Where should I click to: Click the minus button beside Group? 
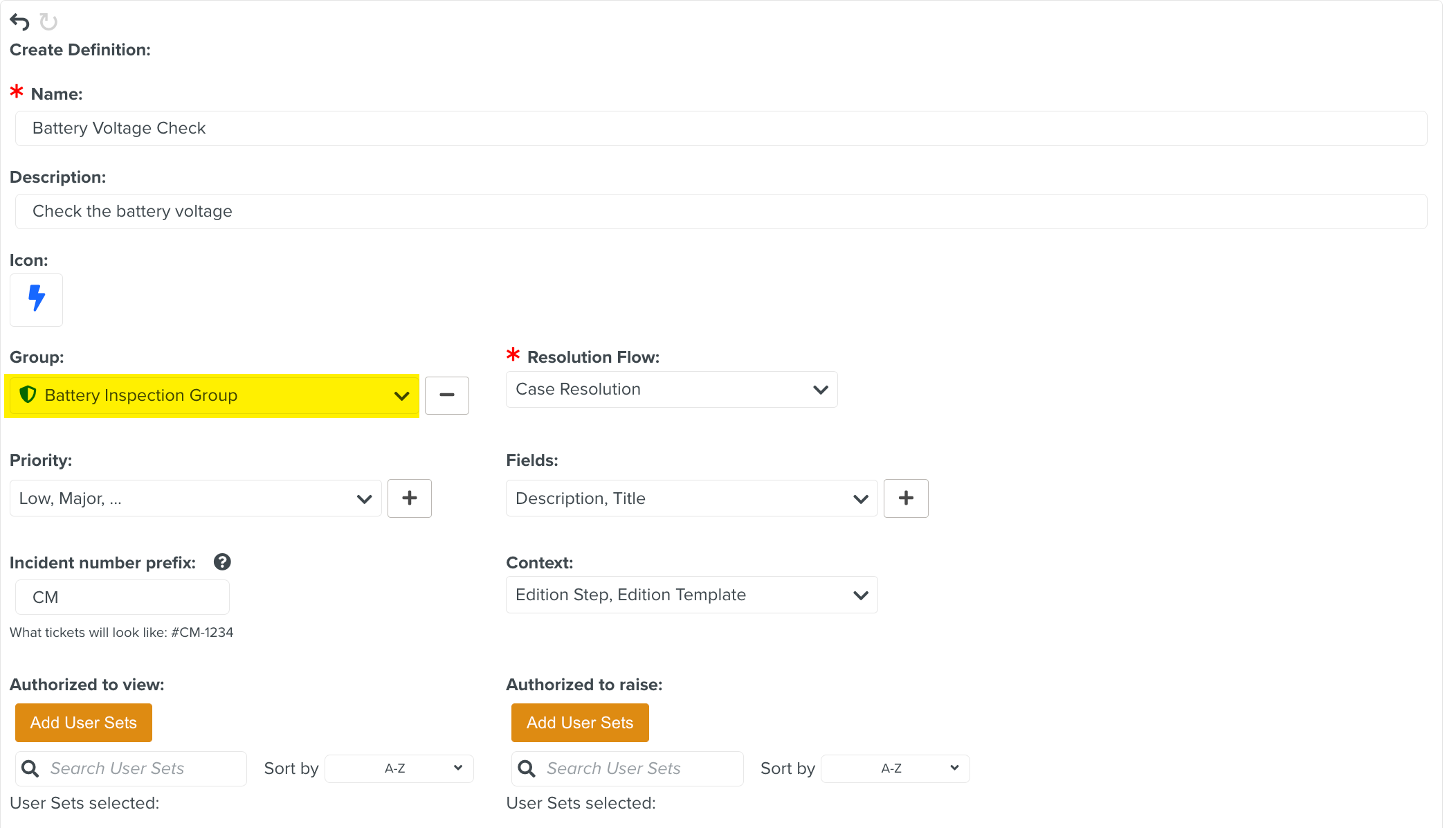pos(446,395)
